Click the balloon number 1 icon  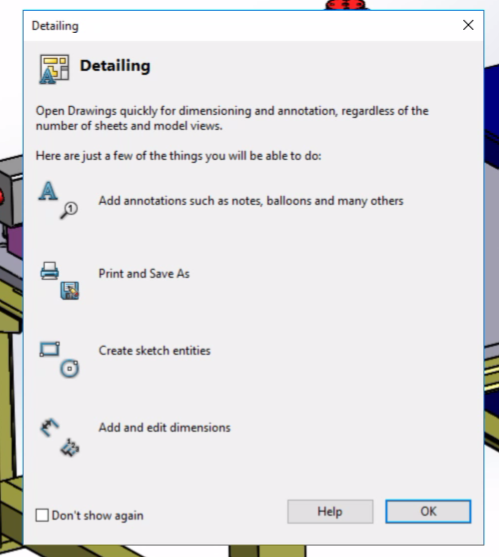coord(69,210)
